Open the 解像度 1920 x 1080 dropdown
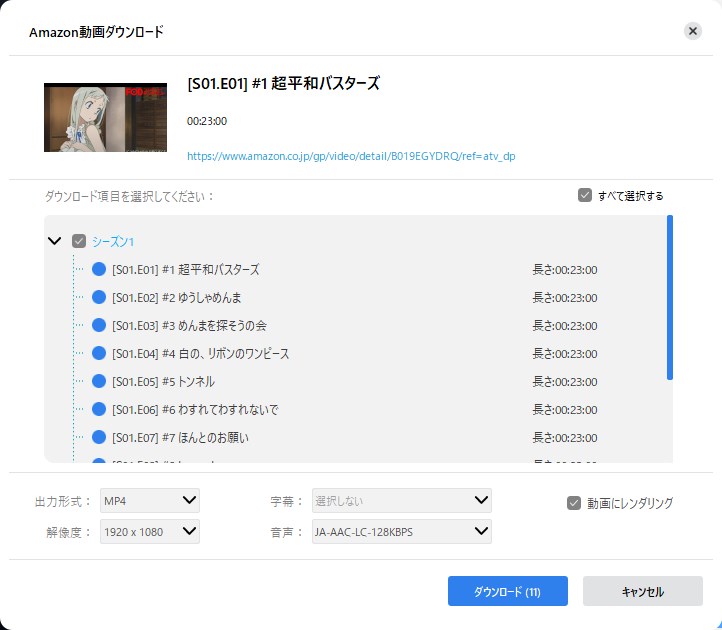 [149, 531]
